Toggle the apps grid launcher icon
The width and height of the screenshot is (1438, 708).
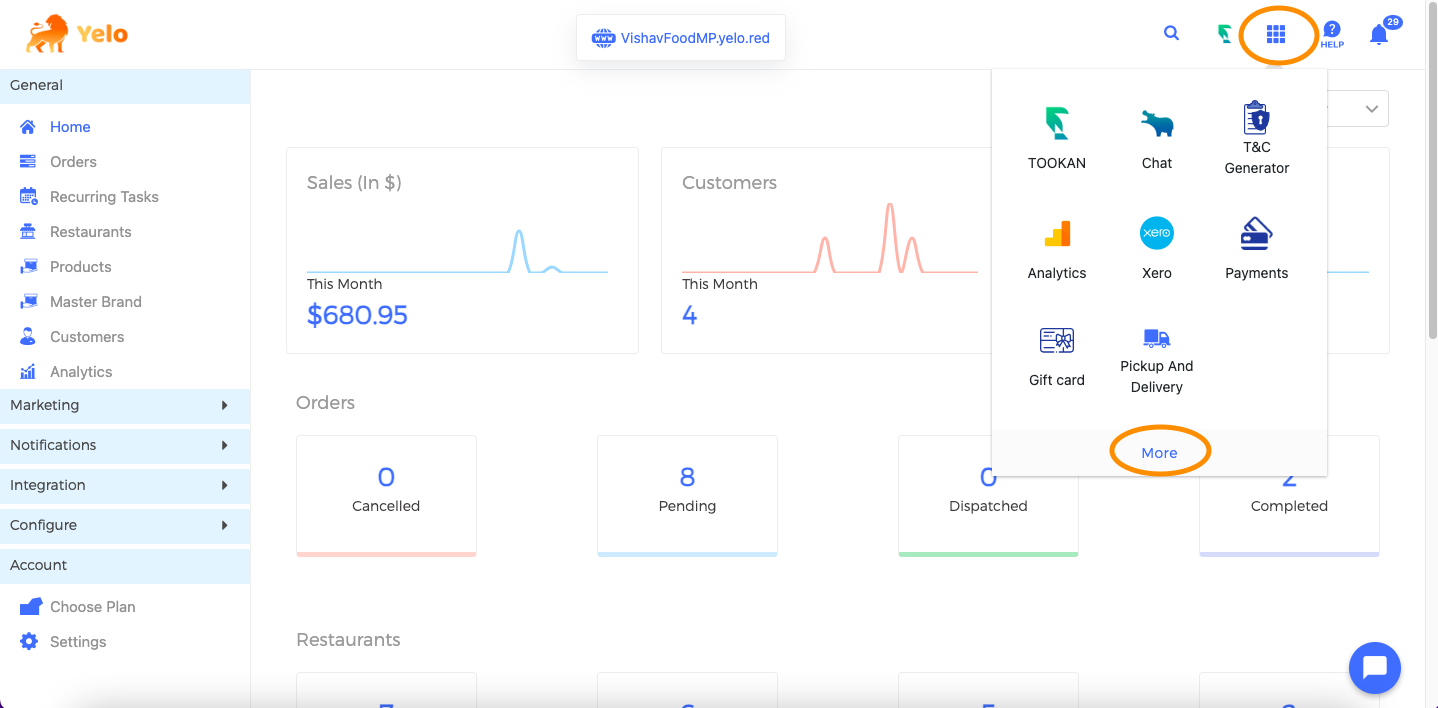click(x=1275, y=35)
